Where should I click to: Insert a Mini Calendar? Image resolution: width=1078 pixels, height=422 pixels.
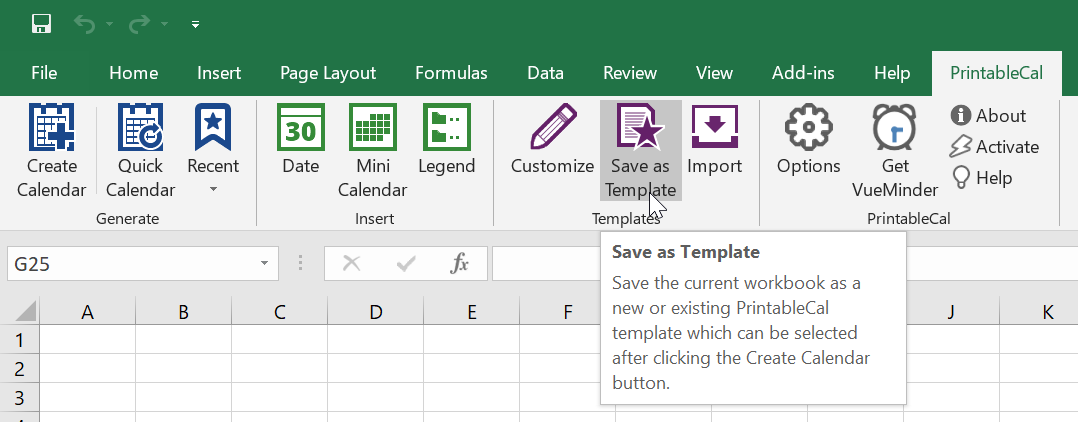click(372, 128)
